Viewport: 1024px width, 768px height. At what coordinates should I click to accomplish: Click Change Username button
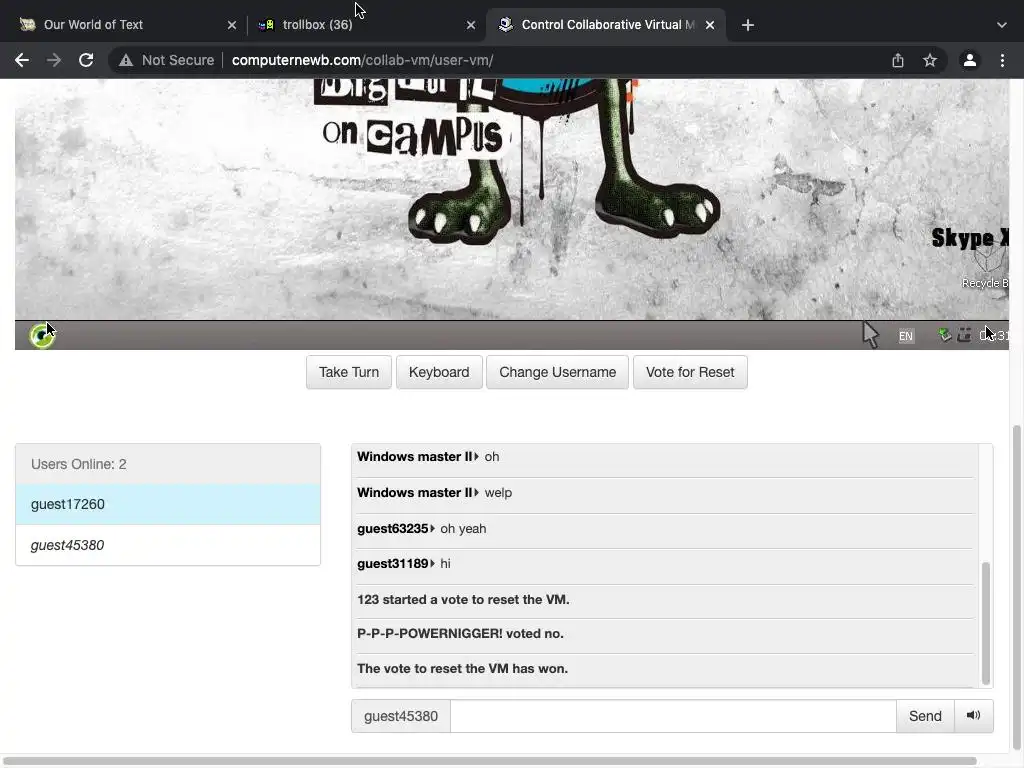pos(558,372)
